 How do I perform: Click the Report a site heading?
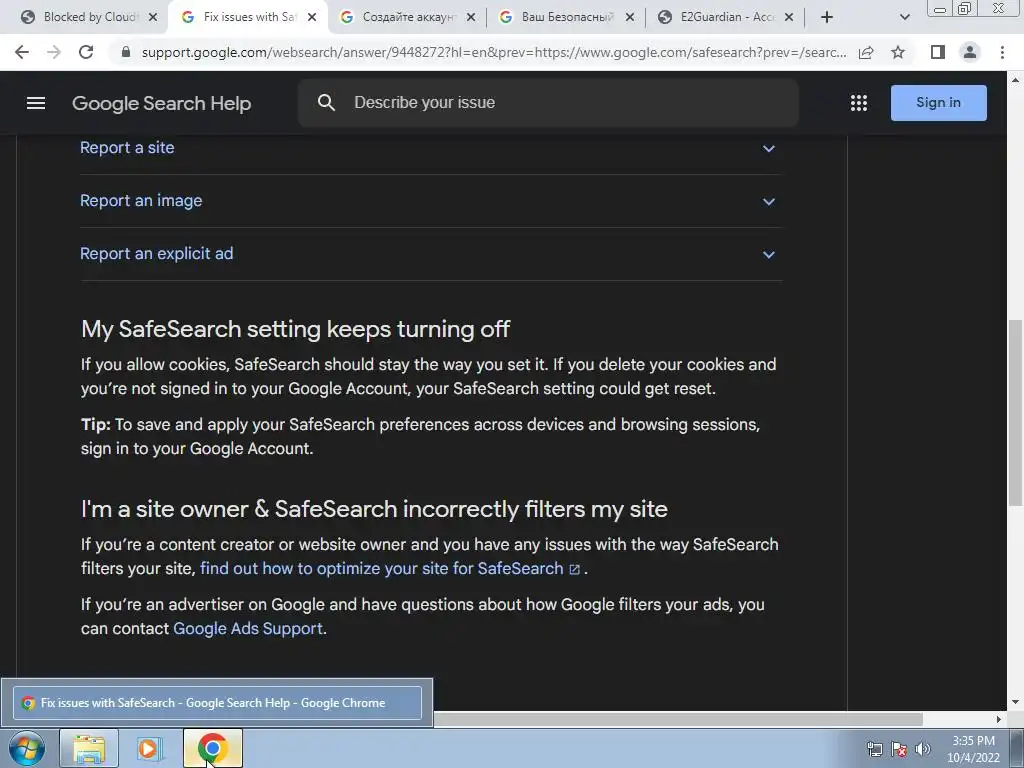click(127, 148)
